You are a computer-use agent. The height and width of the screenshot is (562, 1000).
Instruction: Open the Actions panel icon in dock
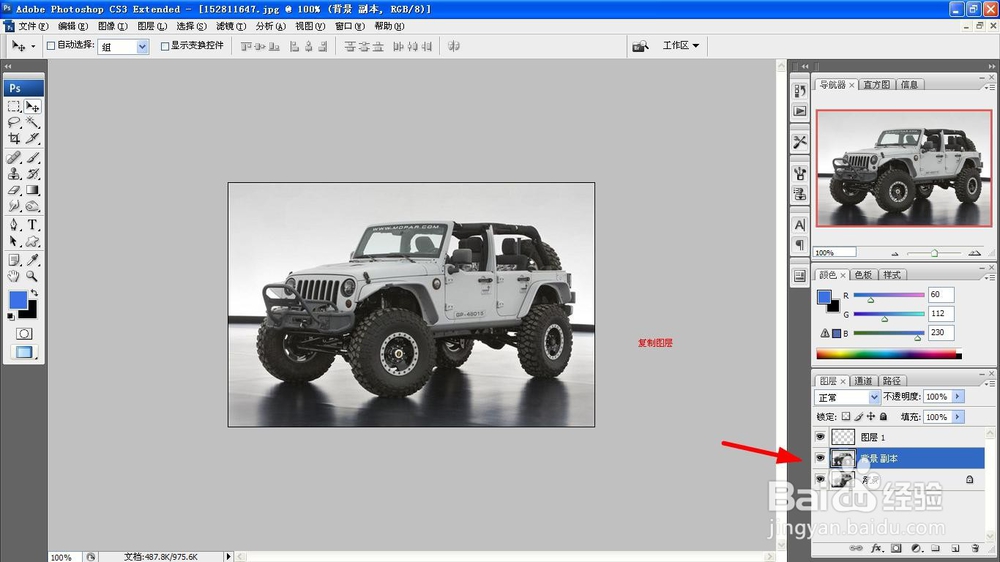click(800, 111)
